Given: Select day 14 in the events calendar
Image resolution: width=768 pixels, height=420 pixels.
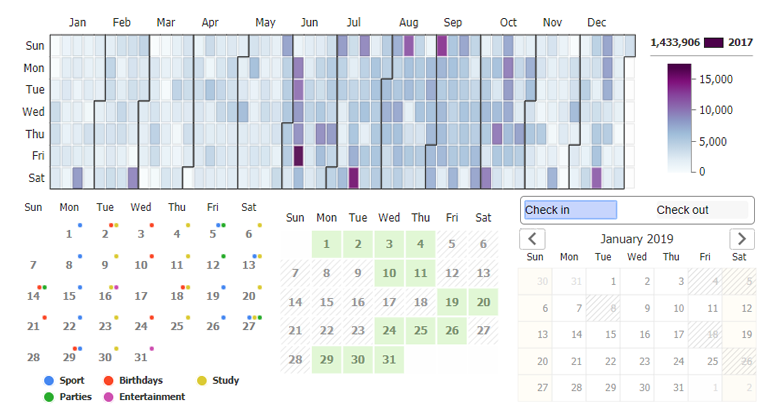Looking at the screenshot, I should (x=33, y=296).
